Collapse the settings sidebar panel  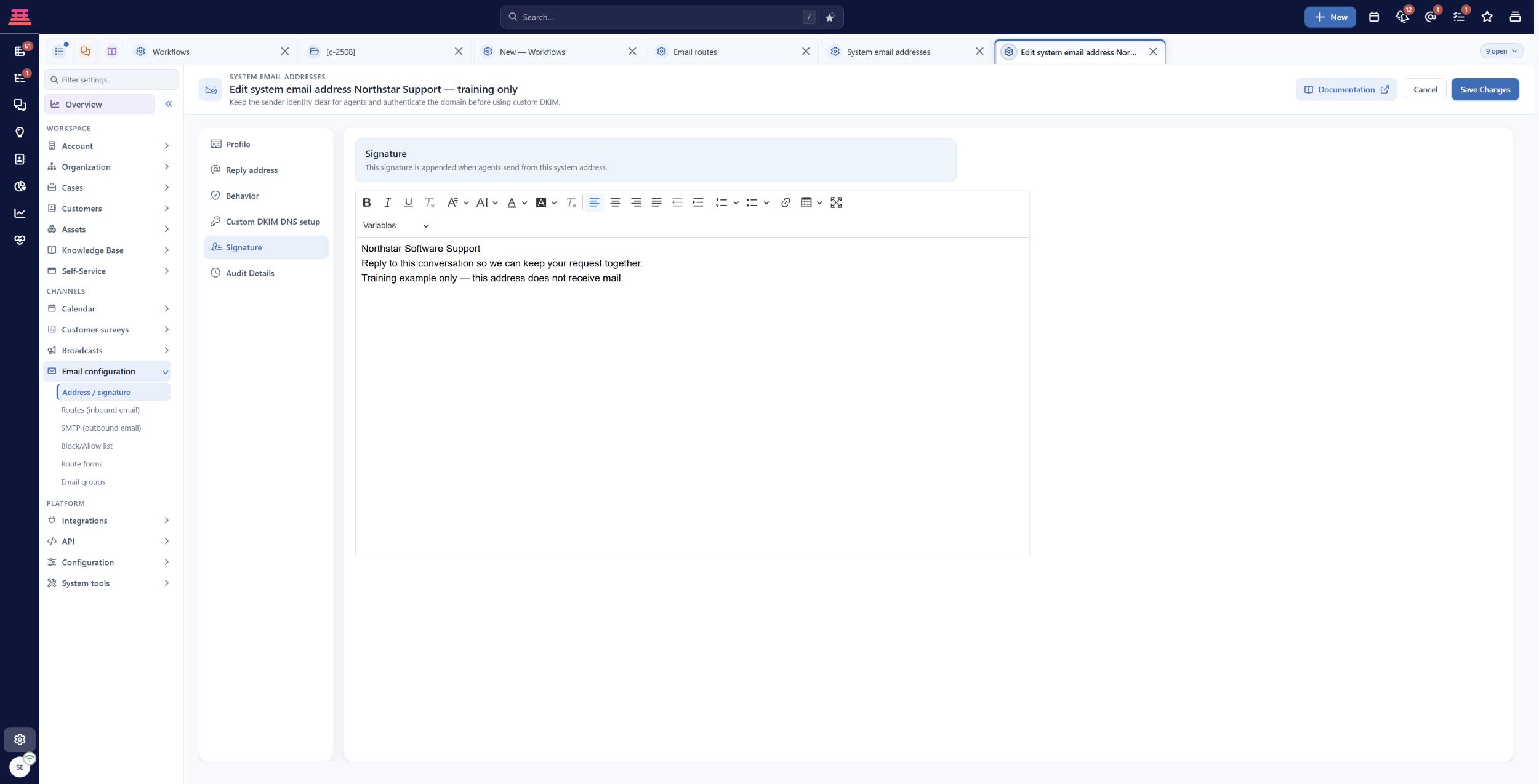pos(169,104)
